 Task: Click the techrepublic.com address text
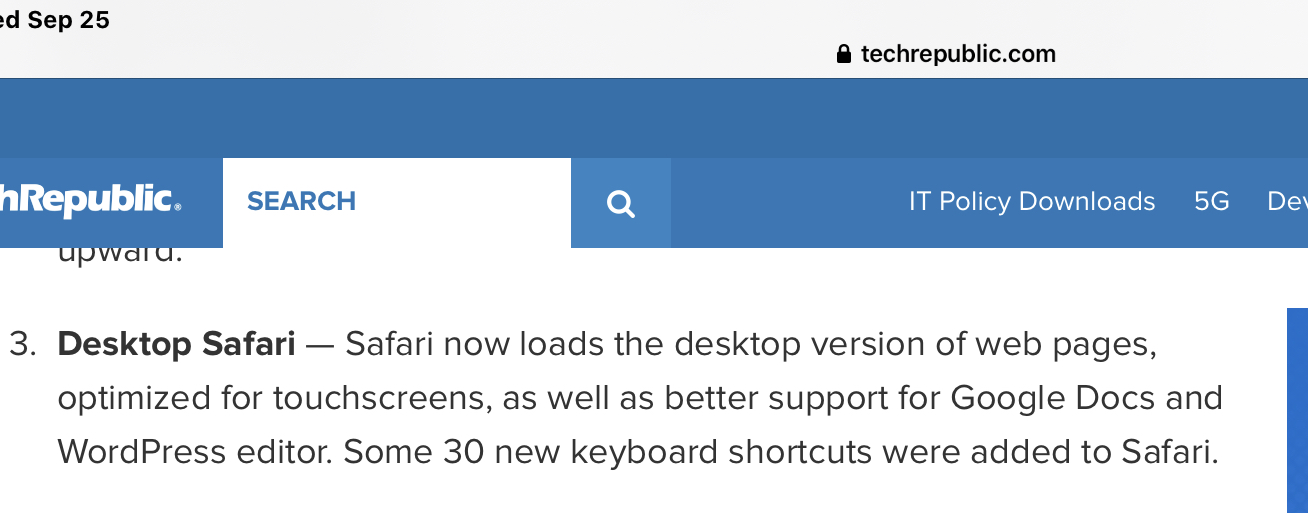[x=958, y=54]
